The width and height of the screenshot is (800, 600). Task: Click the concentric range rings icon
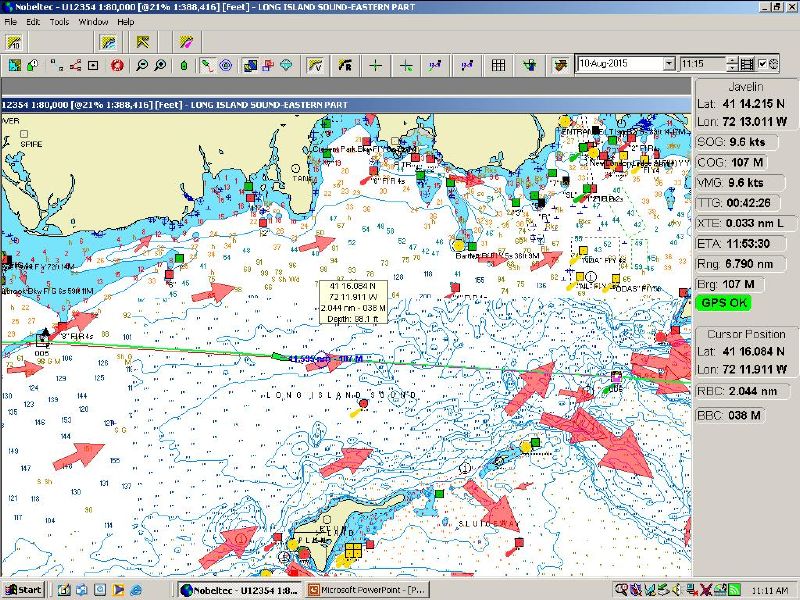point(226,65)
